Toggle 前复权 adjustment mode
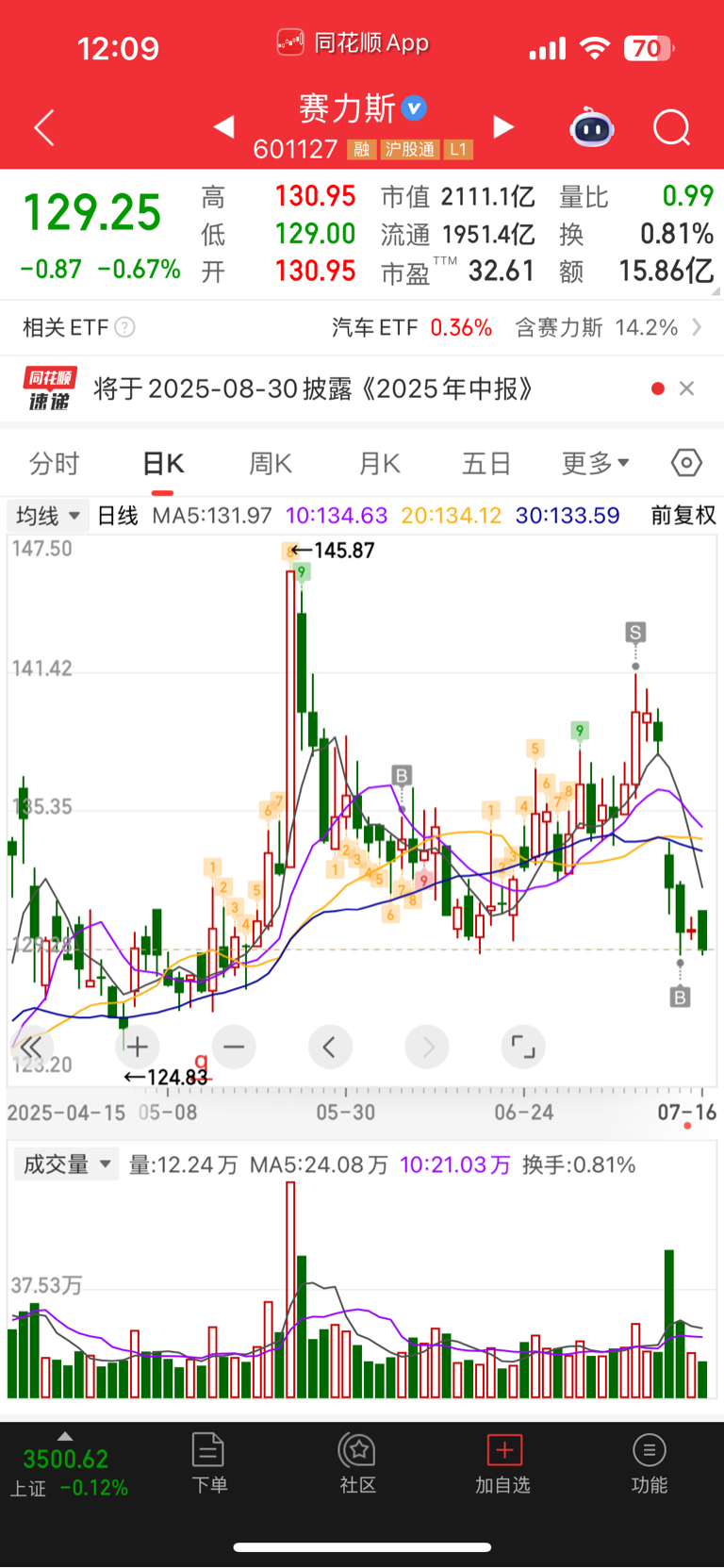This screenshot has height=1568, width=724. [x=683, y=516]
